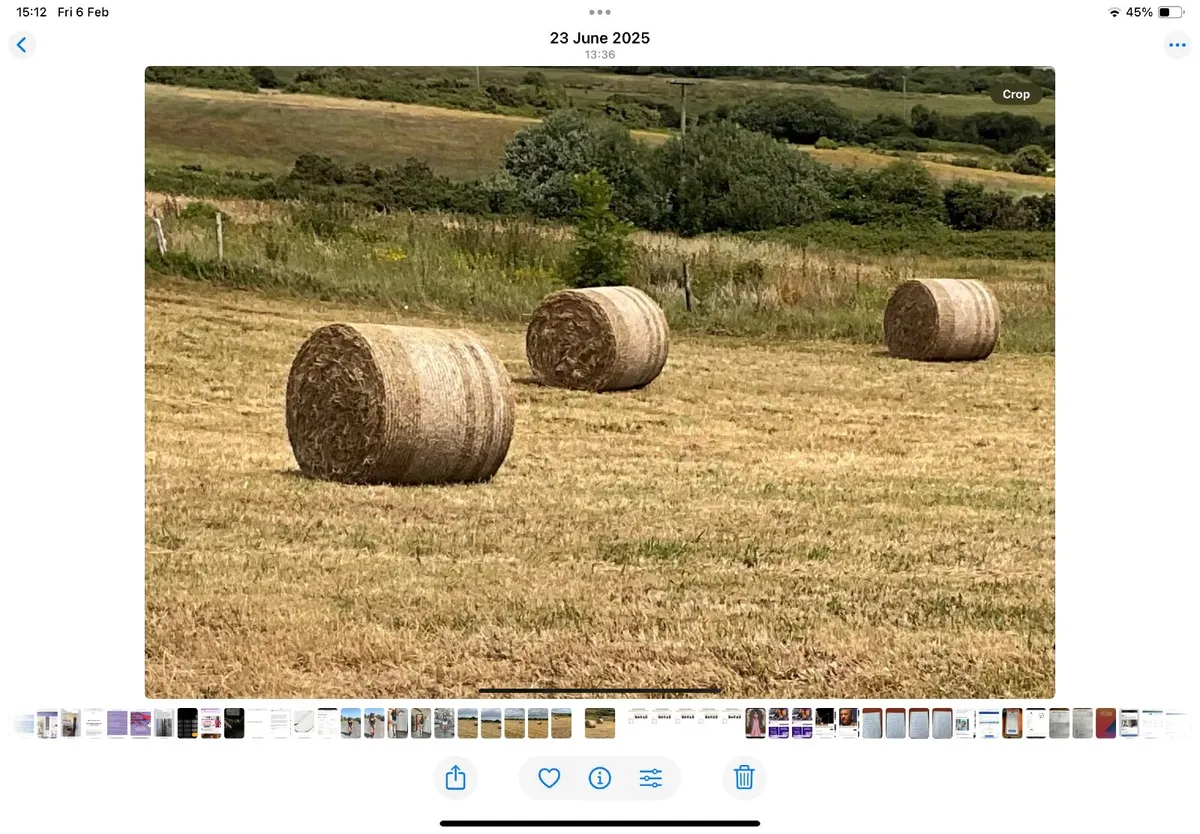The height and width of the screenshot is (834, 1200).
Task: View info about this photo
Action: coord(599,777)
